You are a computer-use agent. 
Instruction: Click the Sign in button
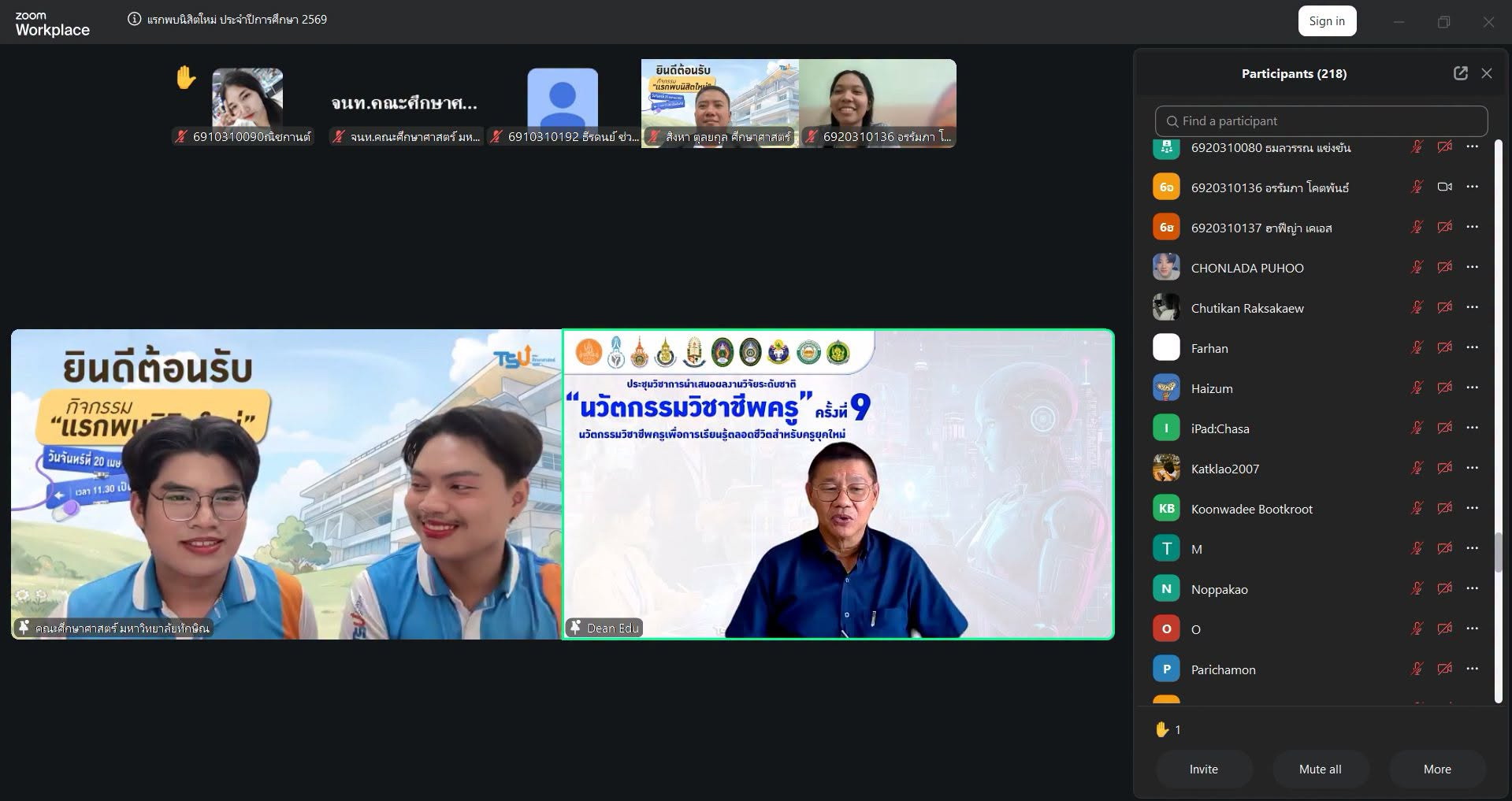[1327, 21]
